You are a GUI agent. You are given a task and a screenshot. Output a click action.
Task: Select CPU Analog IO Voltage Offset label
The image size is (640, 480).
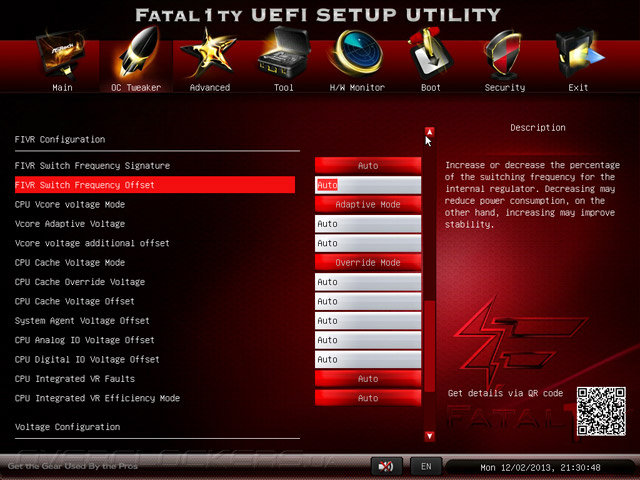tap(85, 340)
